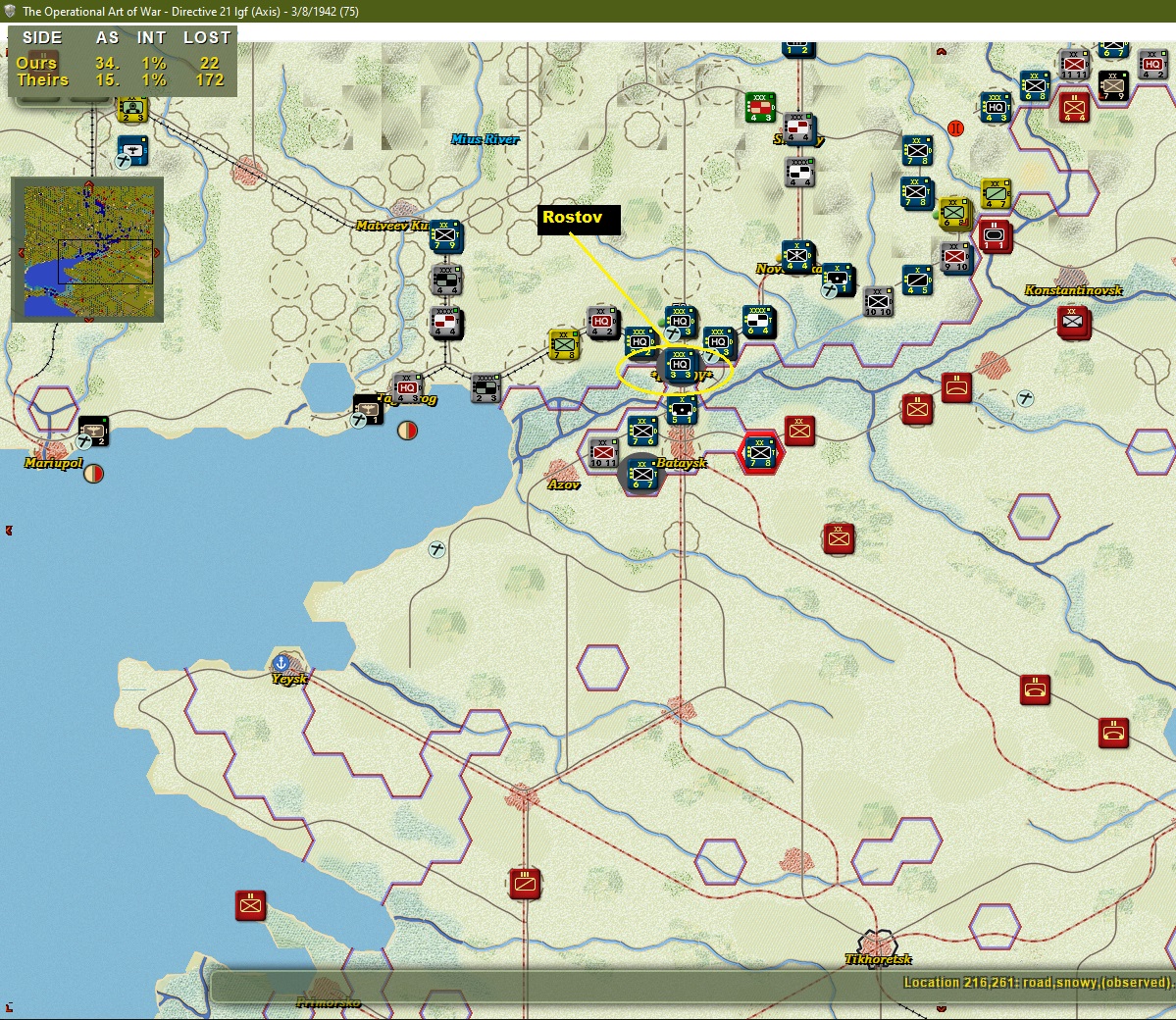Image resolution: width=1176 pixels, height=1020 pixels.
Task: Select the infantry unit at Matveev Kurgan
Action: pyautogui.click(x=445, y=235)
